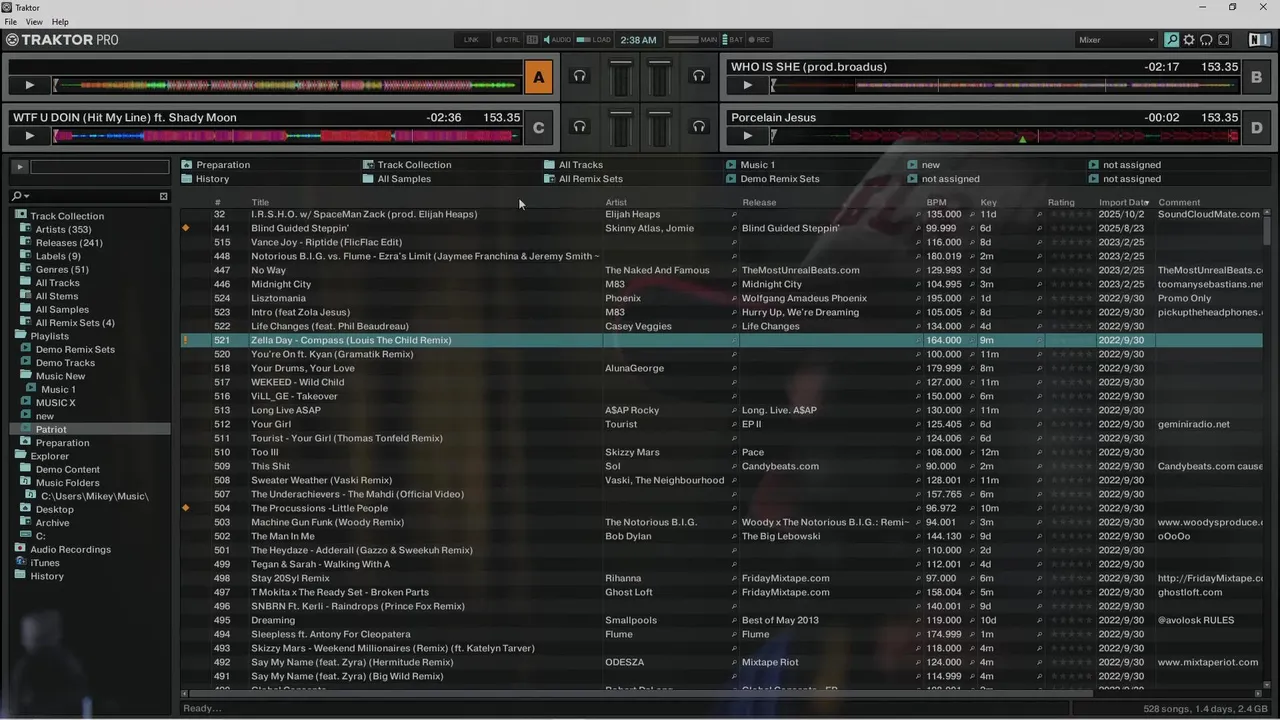1280x720 pixels.
Task: Select track 'Lisztomania' row
Action: coord(721,298)
